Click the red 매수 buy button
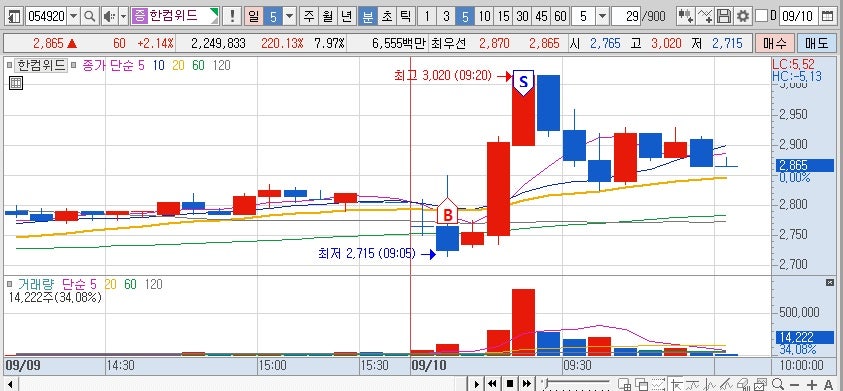The image size is (843, 391). [x=774, y=43]
